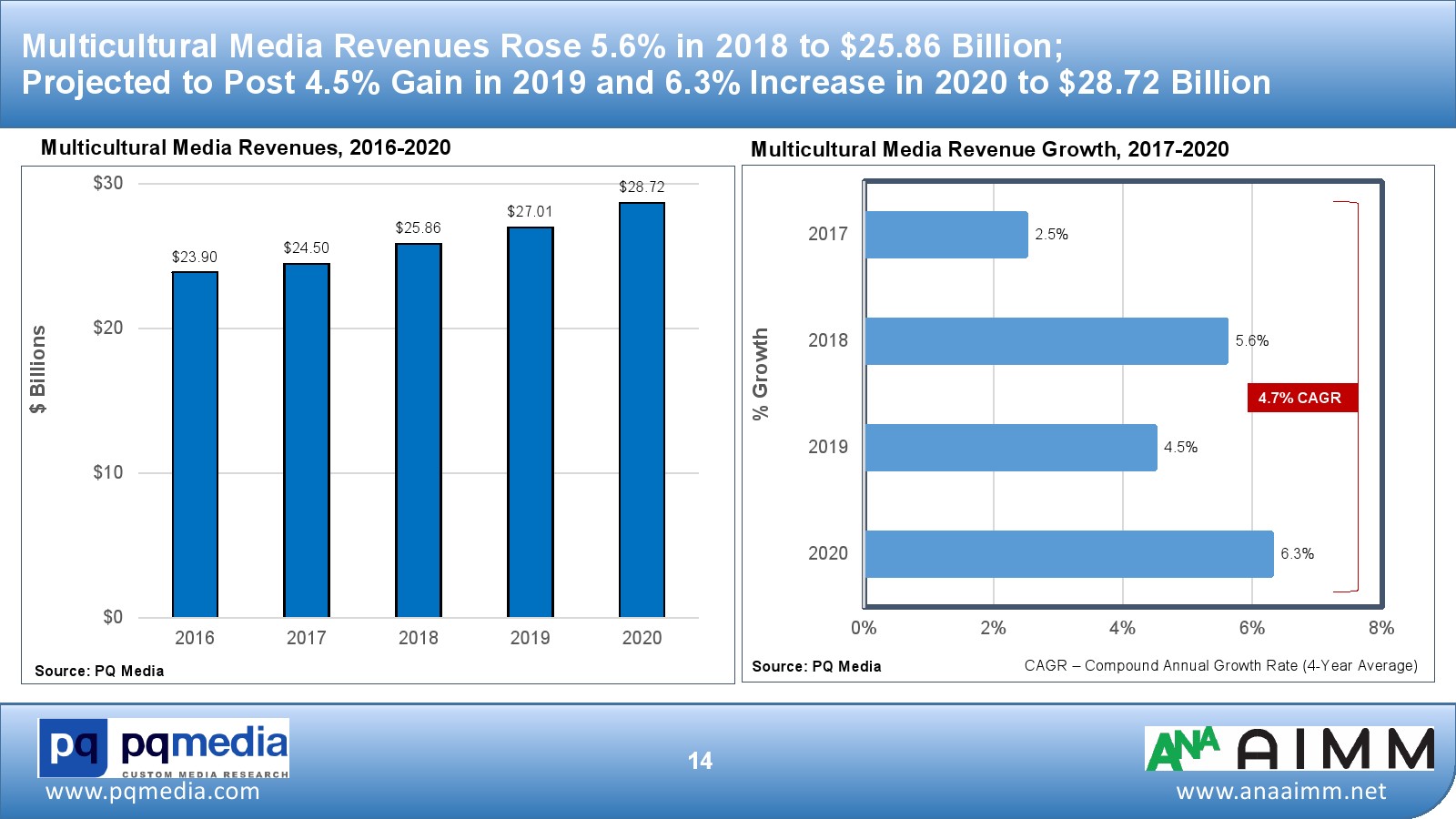This screenshot has width=1456, height=819.
Task: Click the 2020 growth bar showing 6.3%
Action: pyautogui.click(x=1069, y=554)
